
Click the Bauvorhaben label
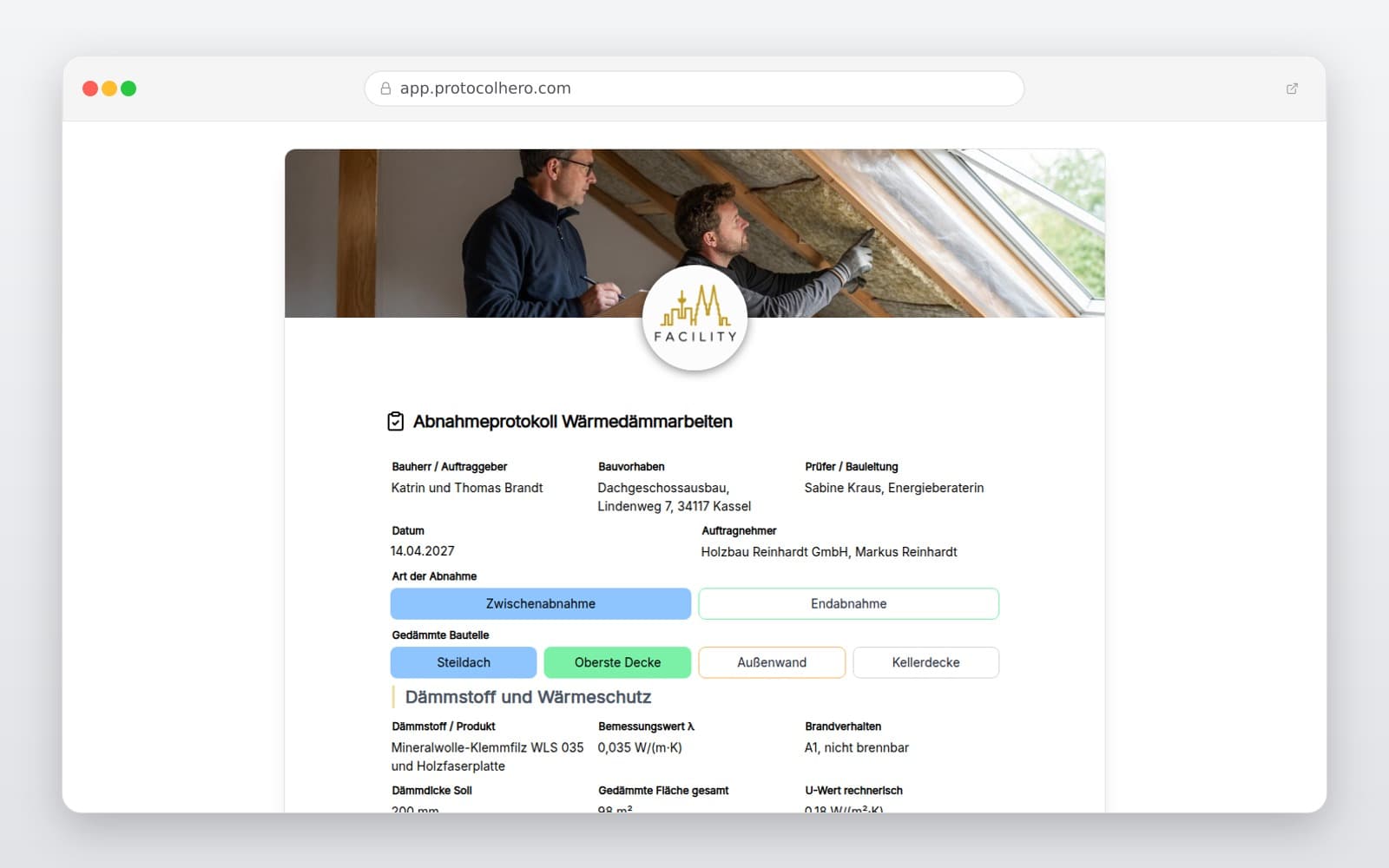pyautogui.click(x=631, y=467)
